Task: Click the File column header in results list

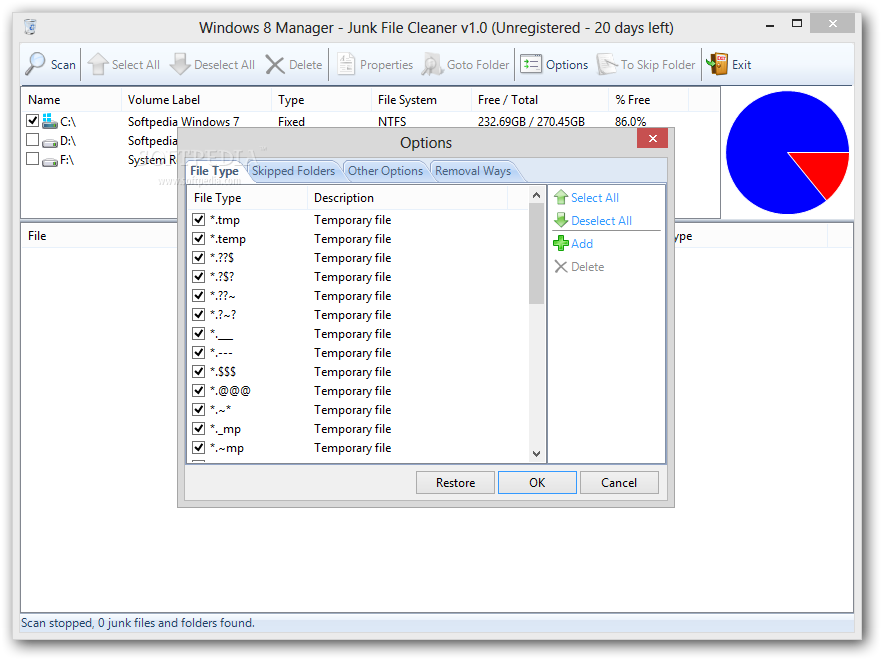Action: [x=99, y=236]
